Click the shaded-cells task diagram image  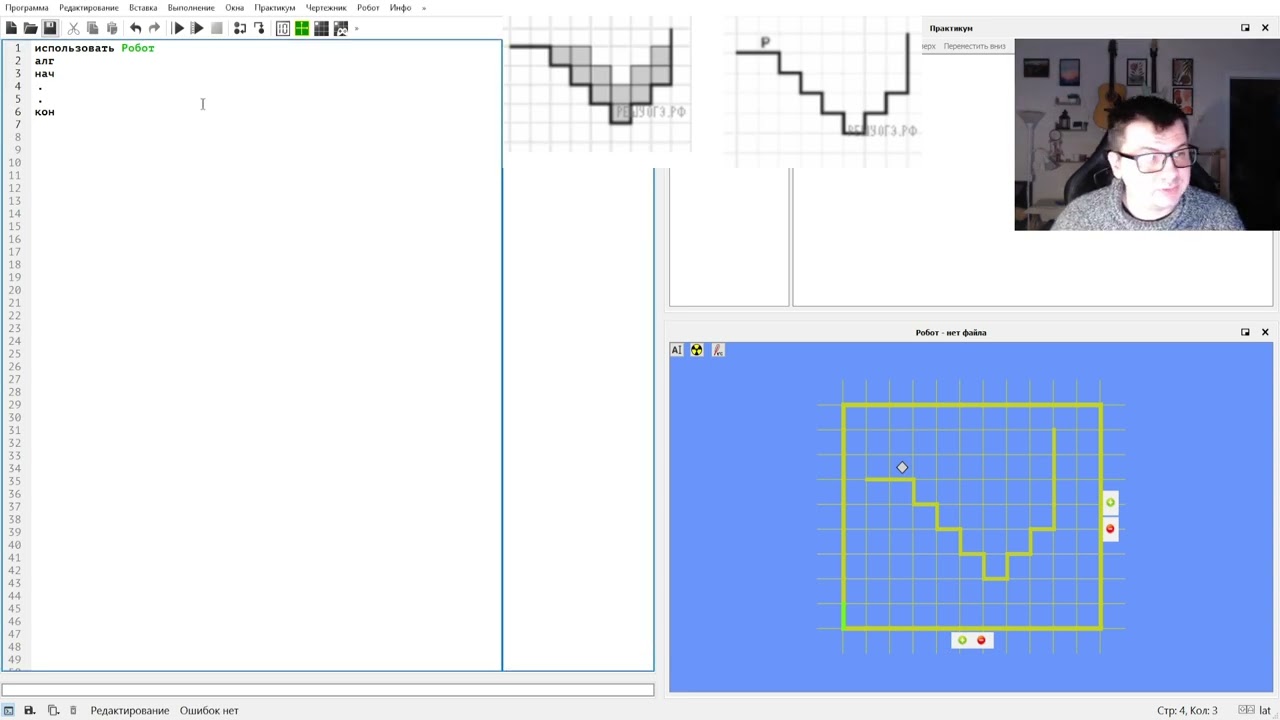point(598,84)
